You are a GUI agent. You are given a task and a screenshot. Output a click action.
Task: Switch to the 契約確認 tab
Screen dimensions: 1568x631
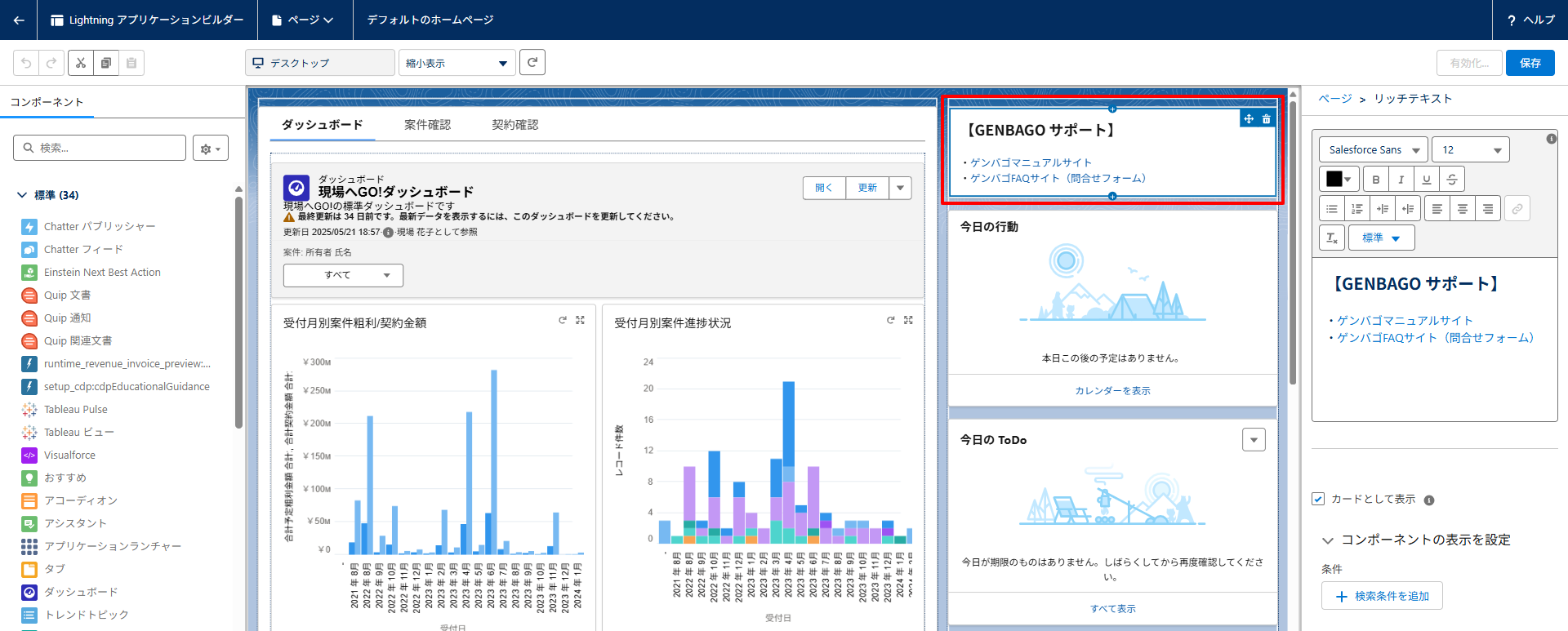(515, 125)
